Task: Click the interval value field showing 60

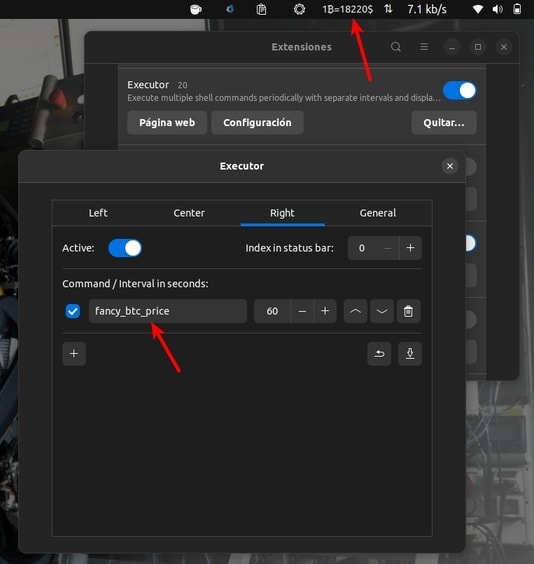Action: click(x=272, y=311)
